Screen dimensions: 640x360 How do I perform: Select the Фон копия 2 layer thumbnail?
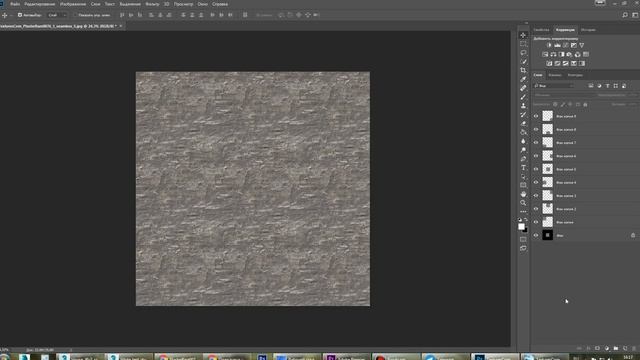point(547,209)
